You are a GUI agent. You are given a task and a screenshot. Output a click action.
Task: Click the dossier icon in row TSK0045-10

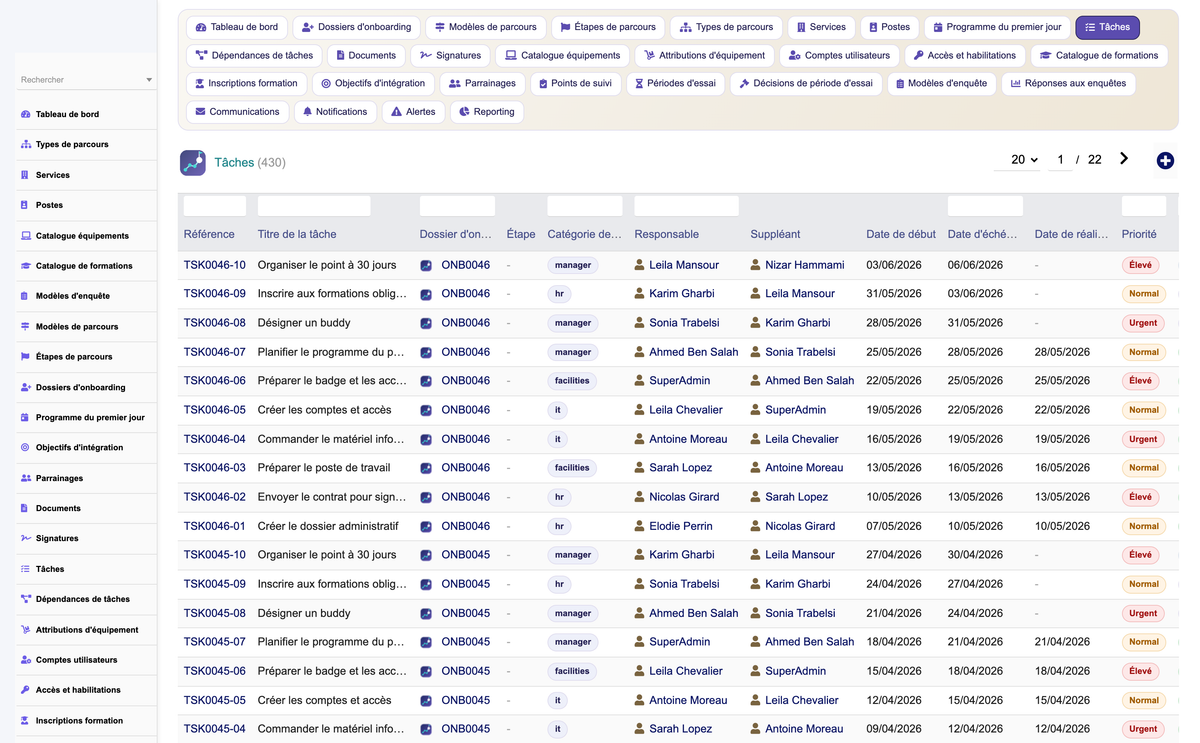pos(426,555)
